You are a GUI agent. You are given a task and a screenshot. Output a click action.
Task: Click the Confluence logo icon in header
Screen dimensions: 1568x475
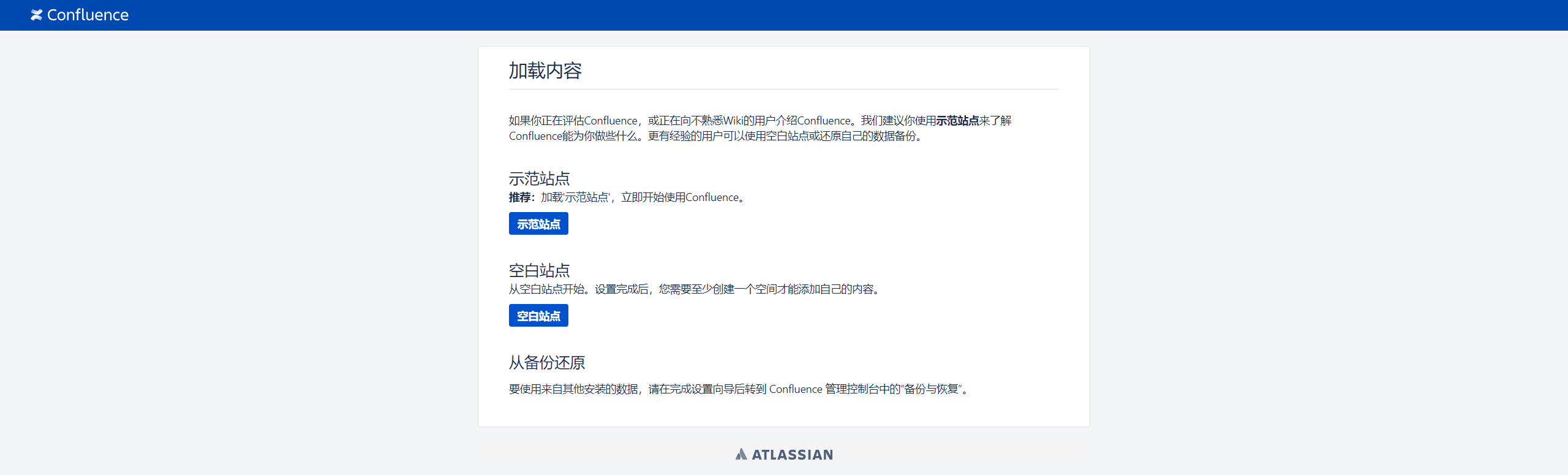tap(37, 15)
